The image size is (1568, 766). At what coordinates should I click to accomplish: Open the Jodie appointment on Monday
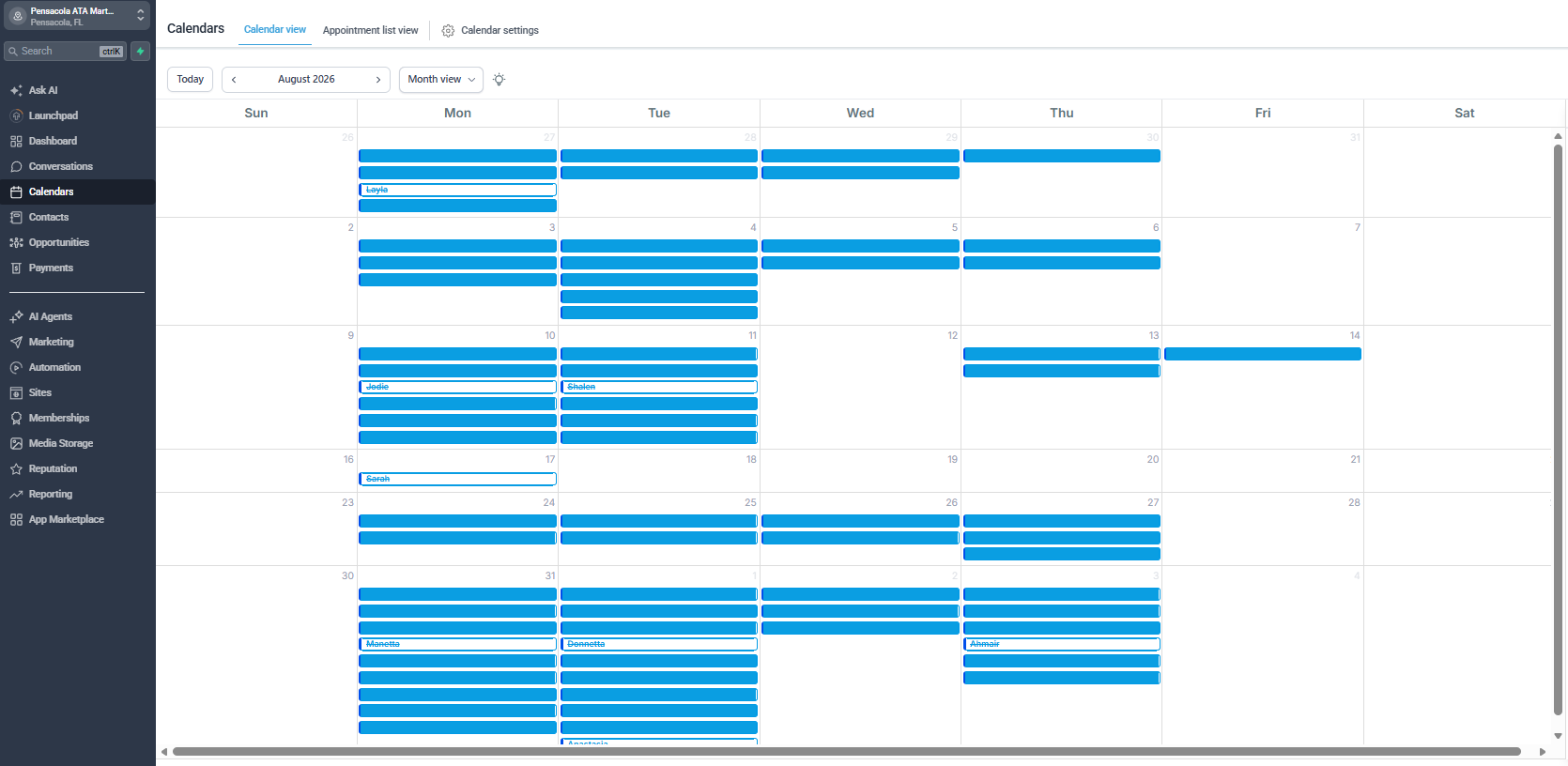pos(457,387)
